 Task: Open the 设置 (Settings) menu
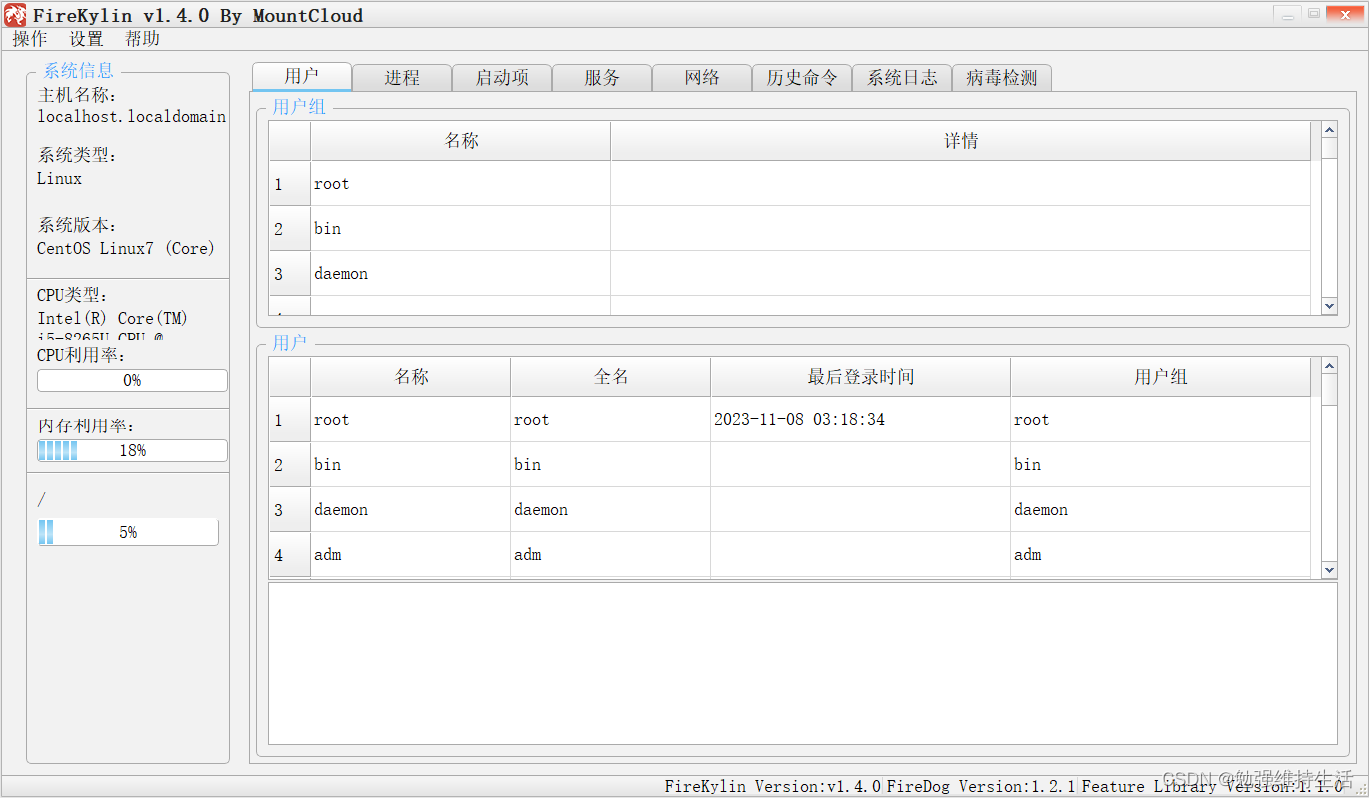[x=86, y=38]
